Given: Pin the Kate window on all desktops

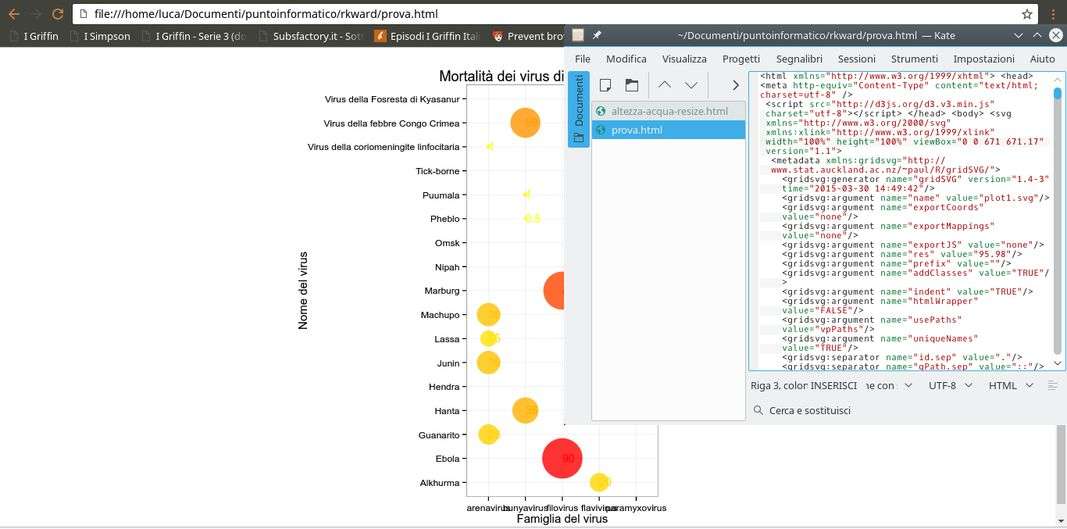Looking at the screenshot, I should [597, 35].
